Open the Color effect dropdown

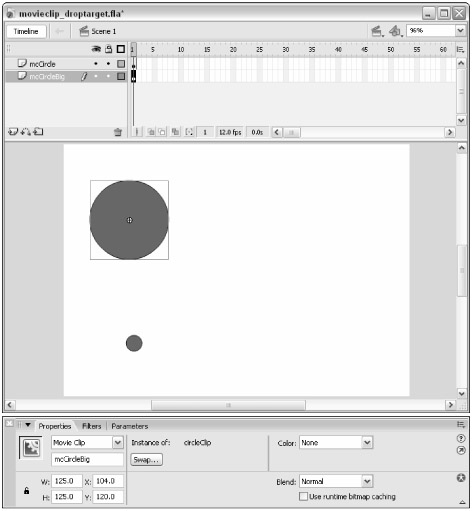(x=367, y=443)
